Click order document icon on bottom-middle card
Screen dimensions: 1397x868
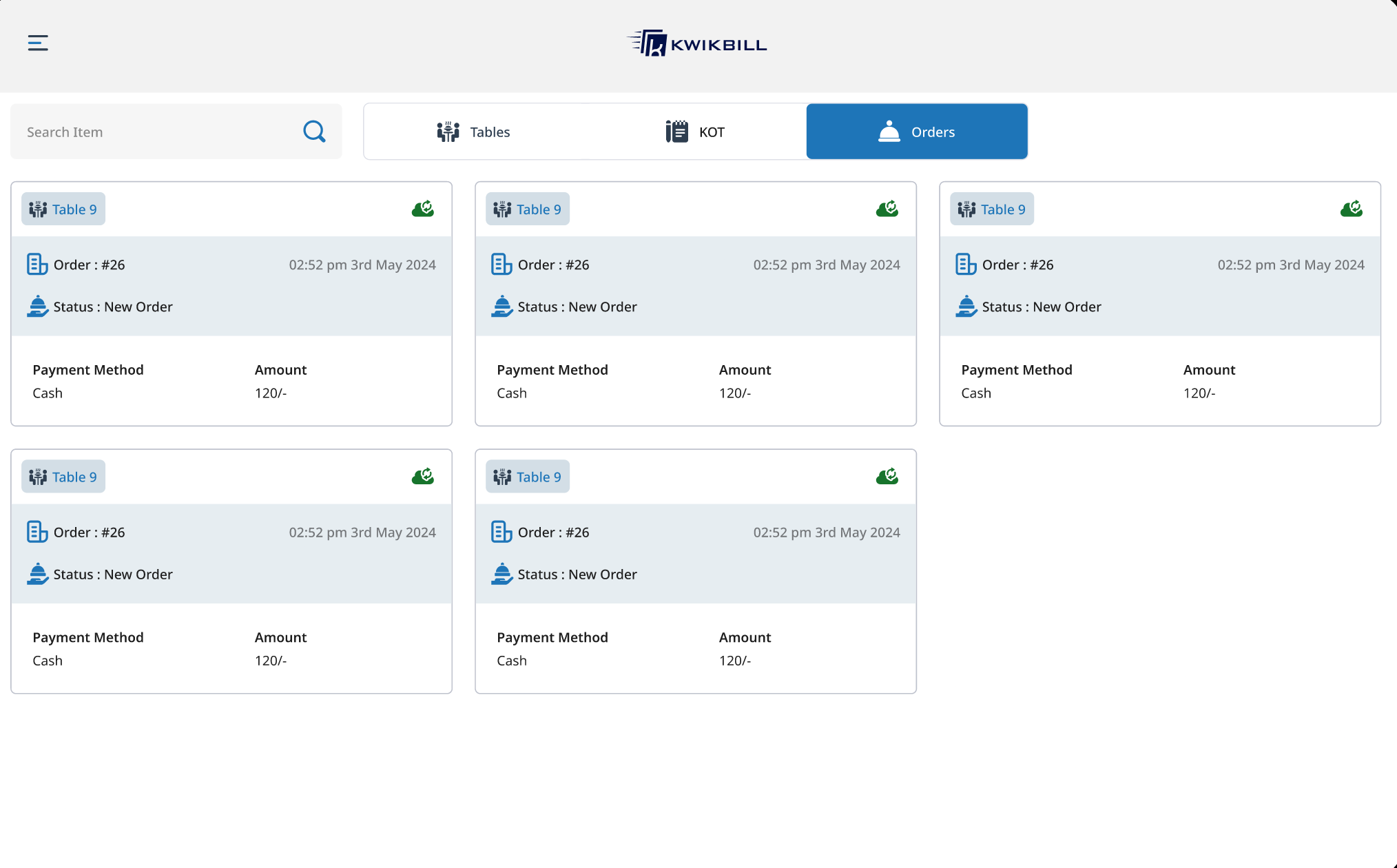click(x=501, y=532)
